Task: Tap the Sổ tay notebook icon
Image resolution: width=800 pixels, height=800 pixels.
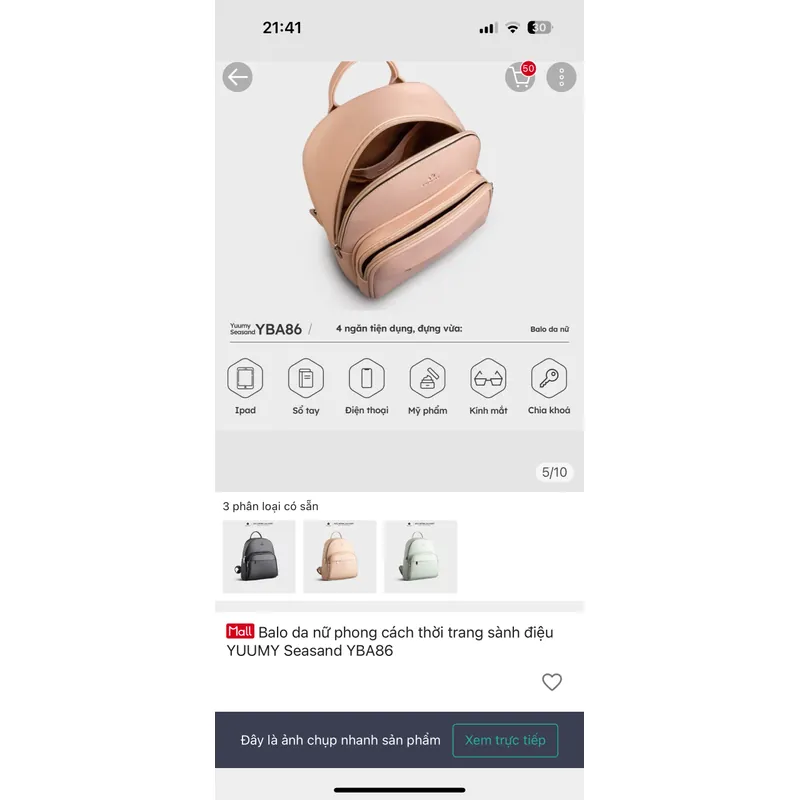Action: tap(306, 378)
